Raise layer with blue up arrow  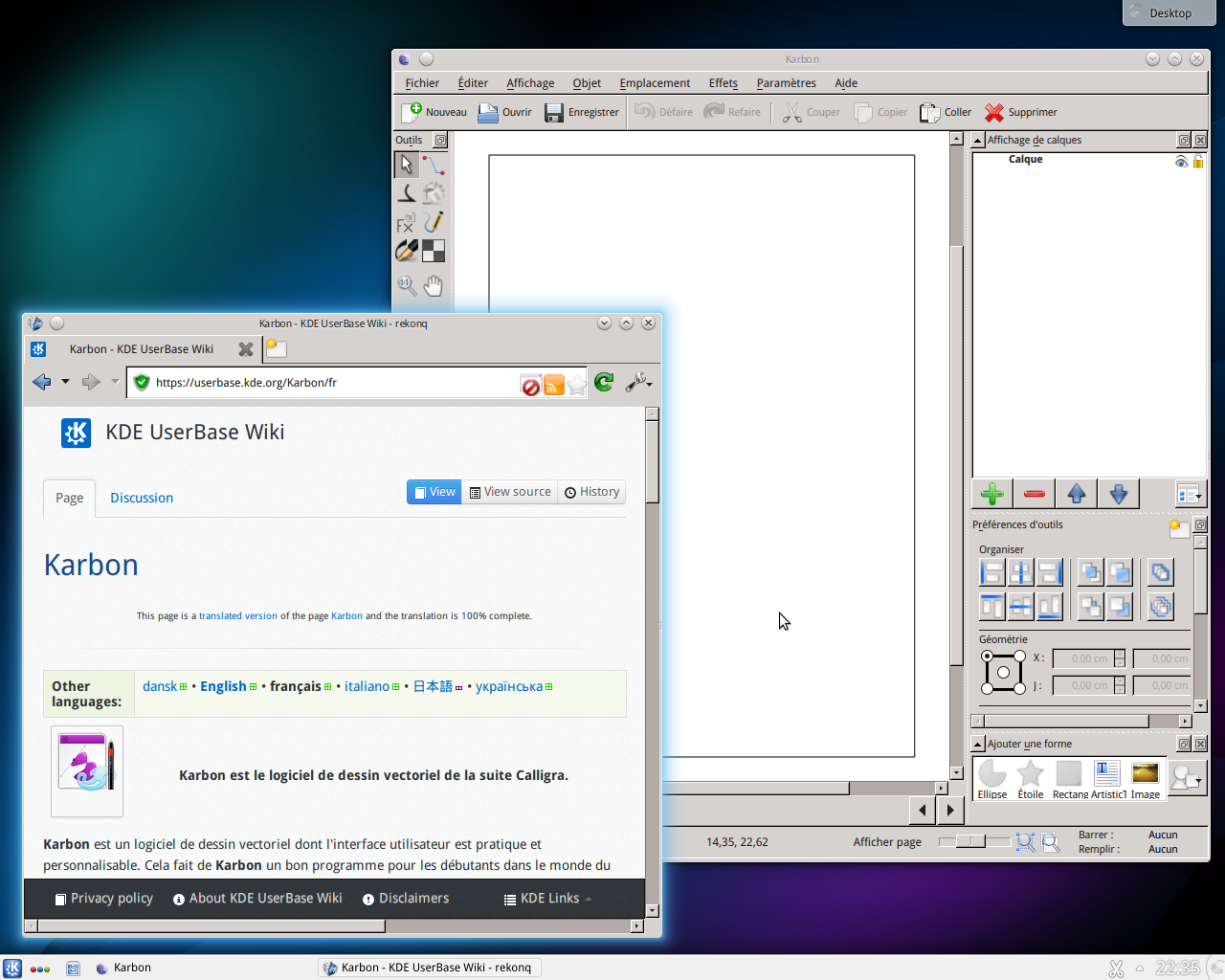click(x=1077, y=494)
